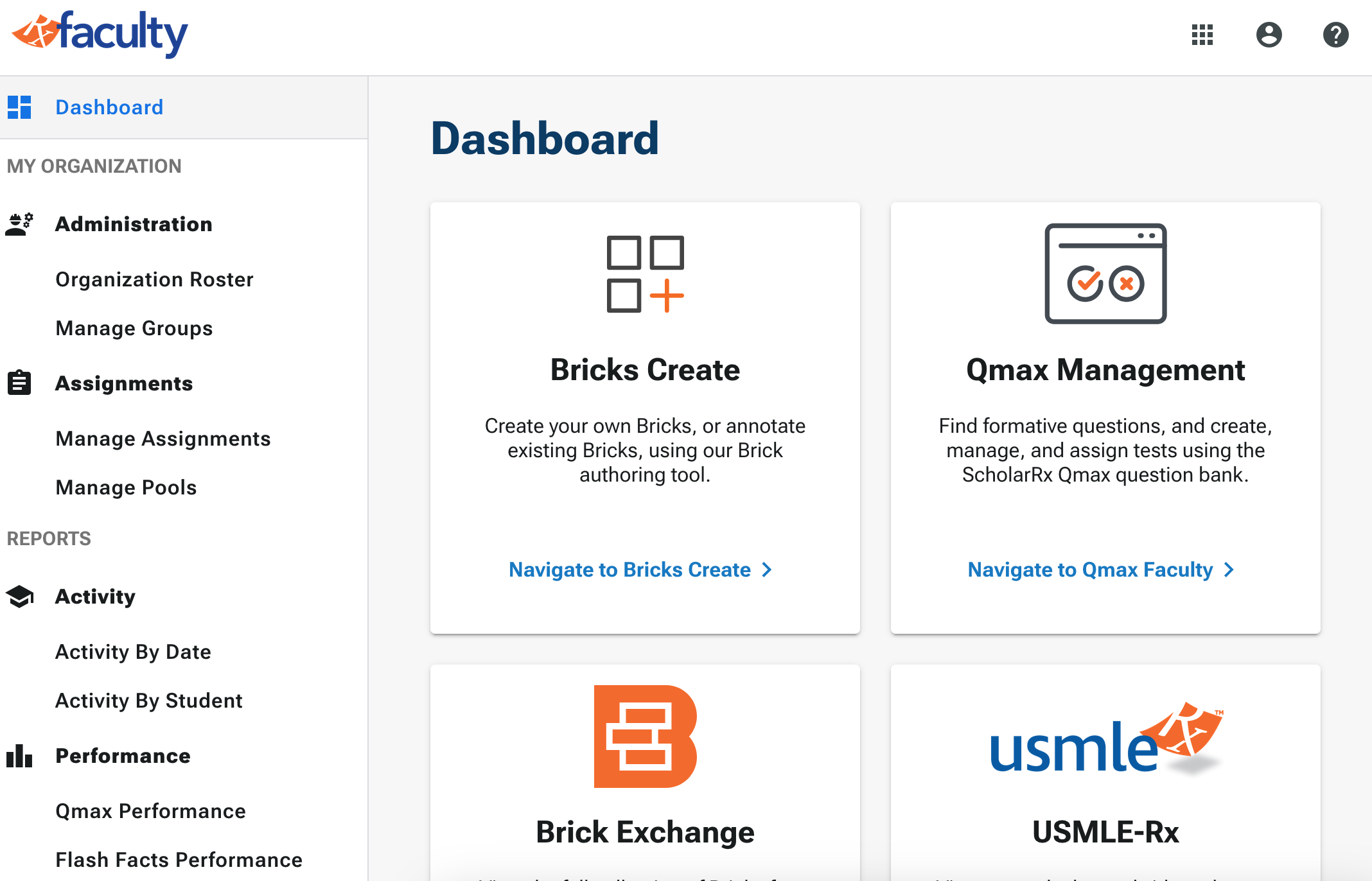Click the chevron after Navigate to Qmax Faculty

1229,570
